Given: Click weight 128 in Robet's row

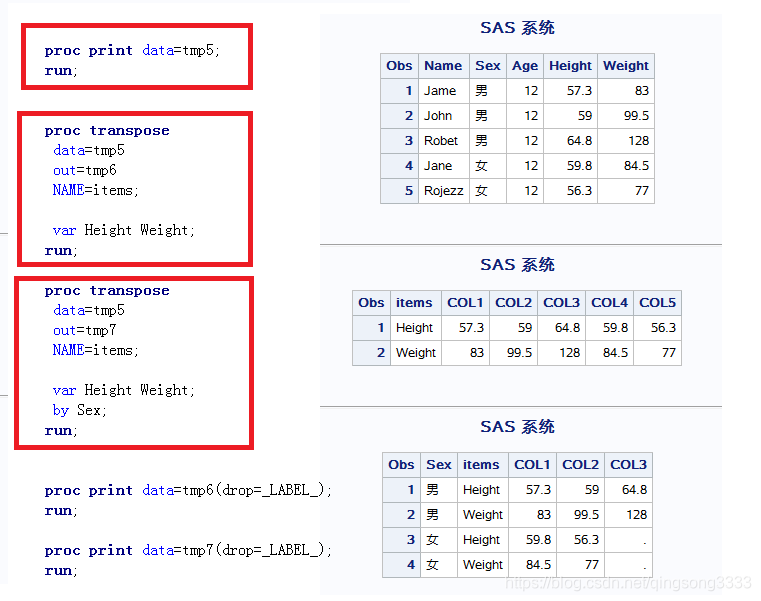Looking at the screenshot, I should 626,141.
